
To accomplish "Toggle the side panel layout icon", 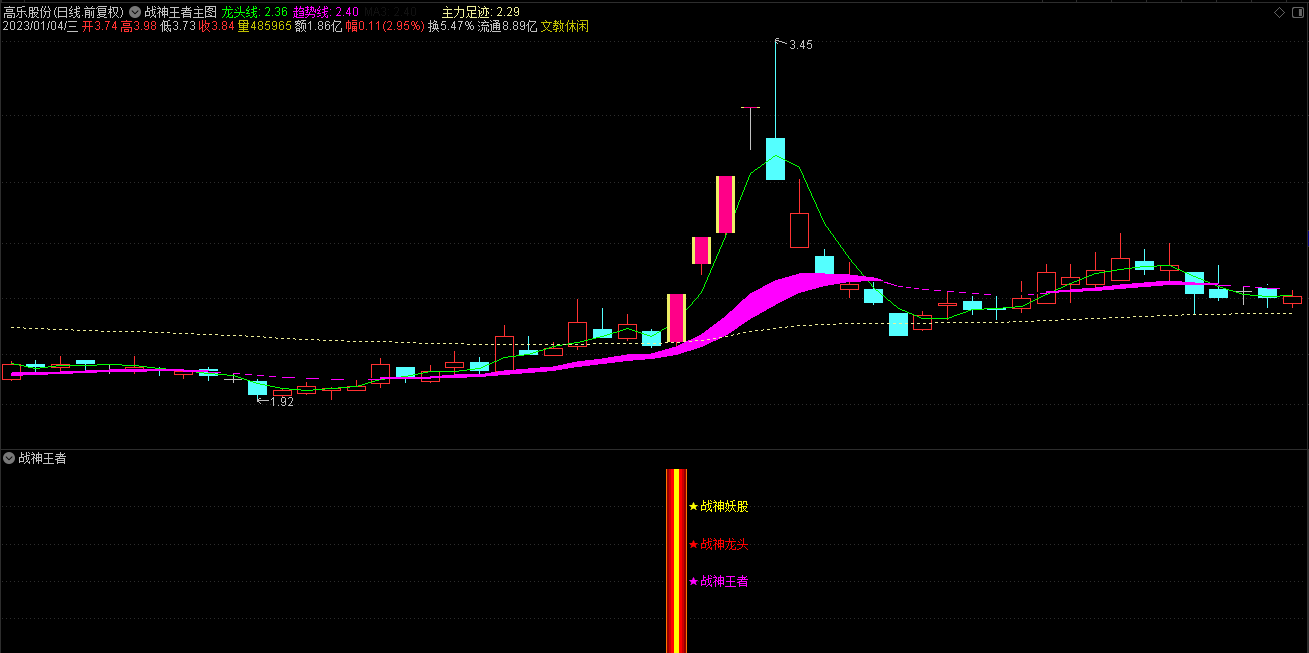I will point(1297,12).
